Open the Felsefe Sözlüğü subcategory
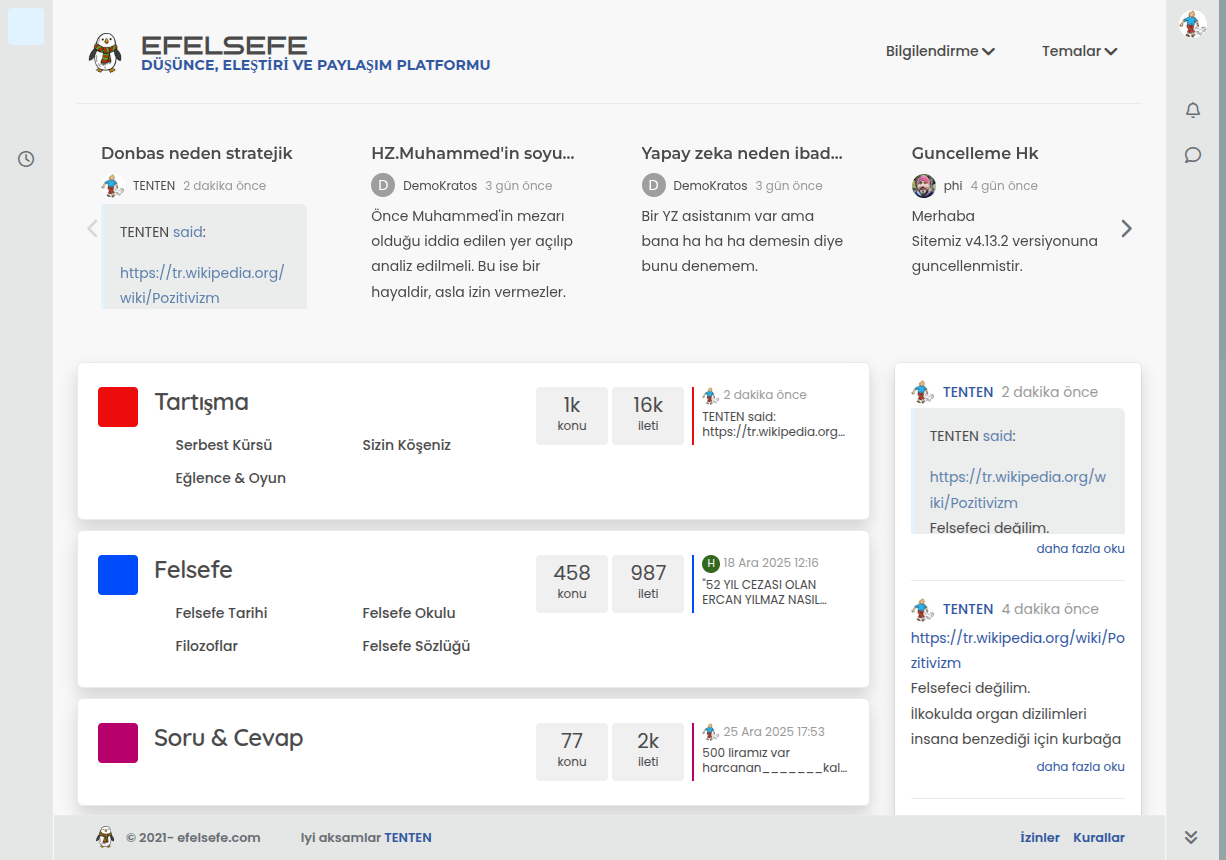The width and height of the screenshot is (1226, 860). click(x=416, y=646)
